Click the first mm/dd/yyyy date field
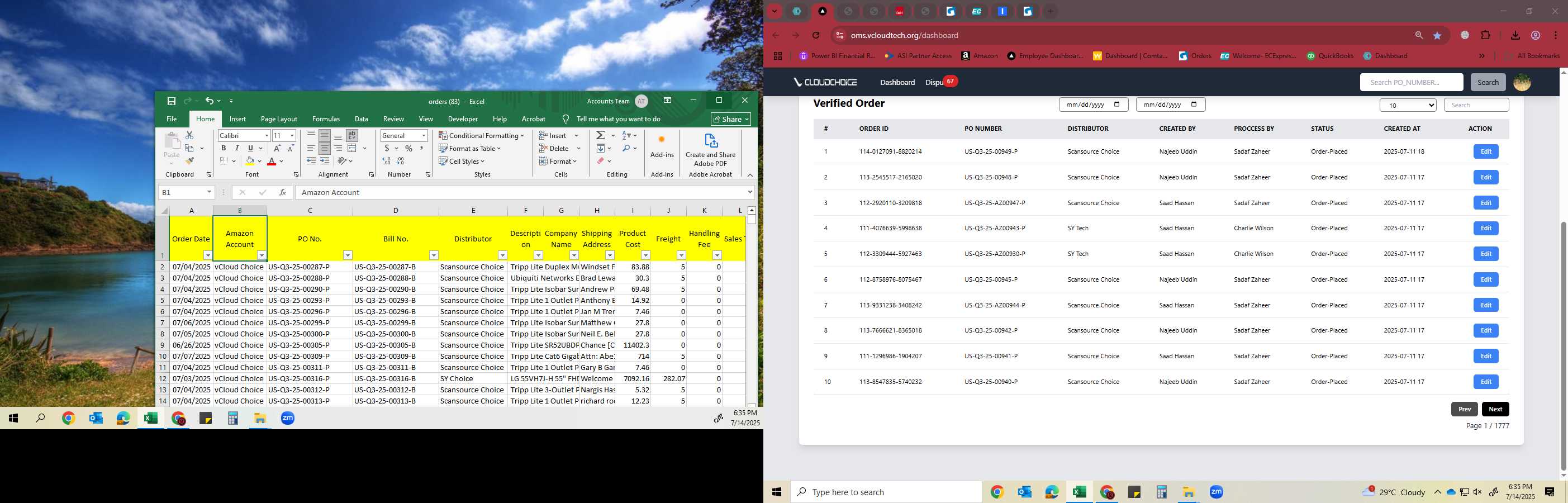Image resolution: width=1568 pixels, height=503 pixels. (x=1093, y=105)
